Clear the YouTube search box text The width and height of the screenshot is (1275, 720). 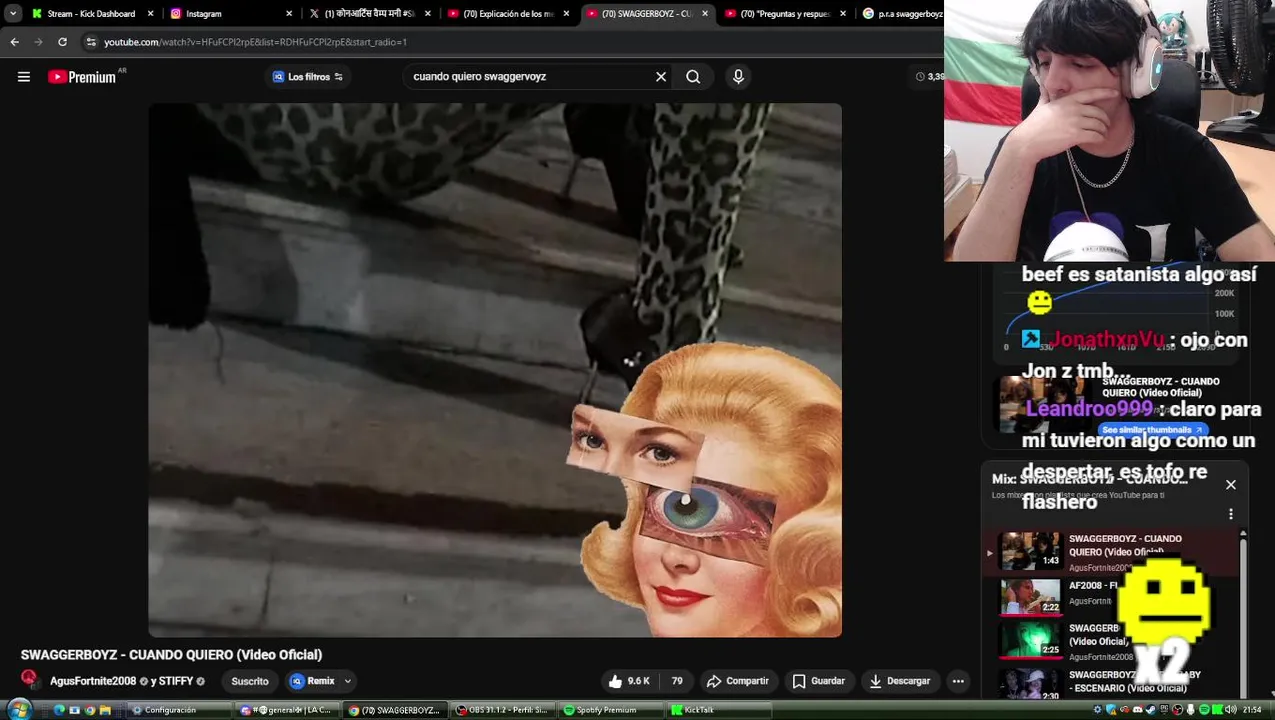point(661,77)
